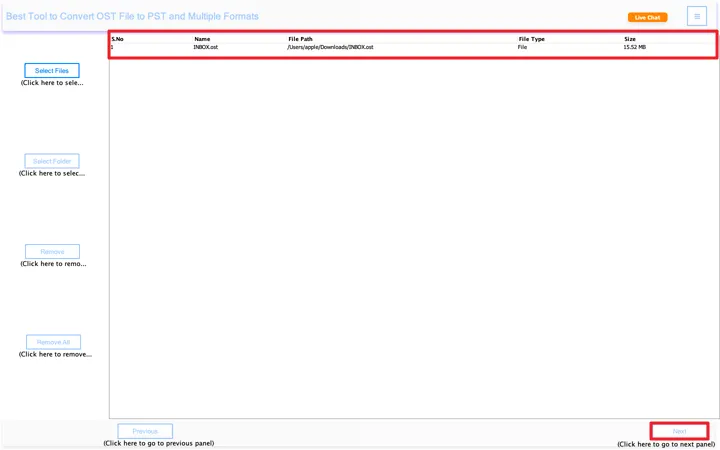Click the /Users/apple/Downloads/INBOX.ost path cell
The height and width of the screenshot is (450, 720).
330,47
